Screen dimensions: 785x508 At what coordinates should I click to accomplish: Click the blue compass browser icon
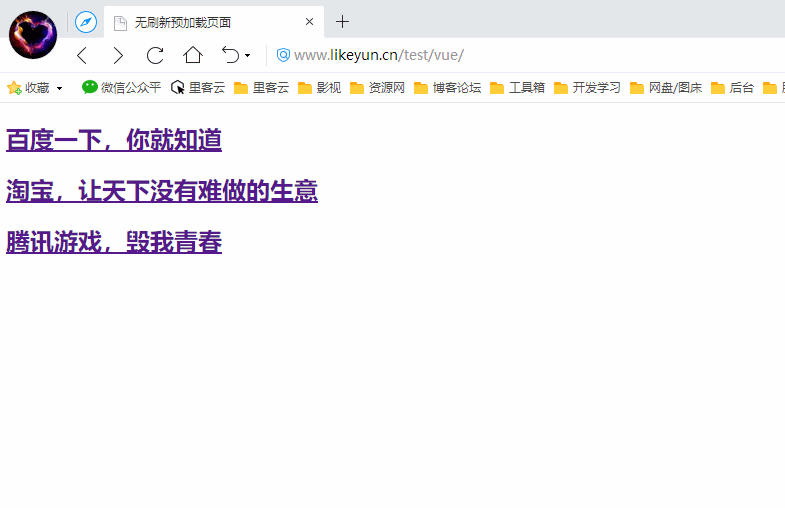pyautogui.click(x=86, y=22)
